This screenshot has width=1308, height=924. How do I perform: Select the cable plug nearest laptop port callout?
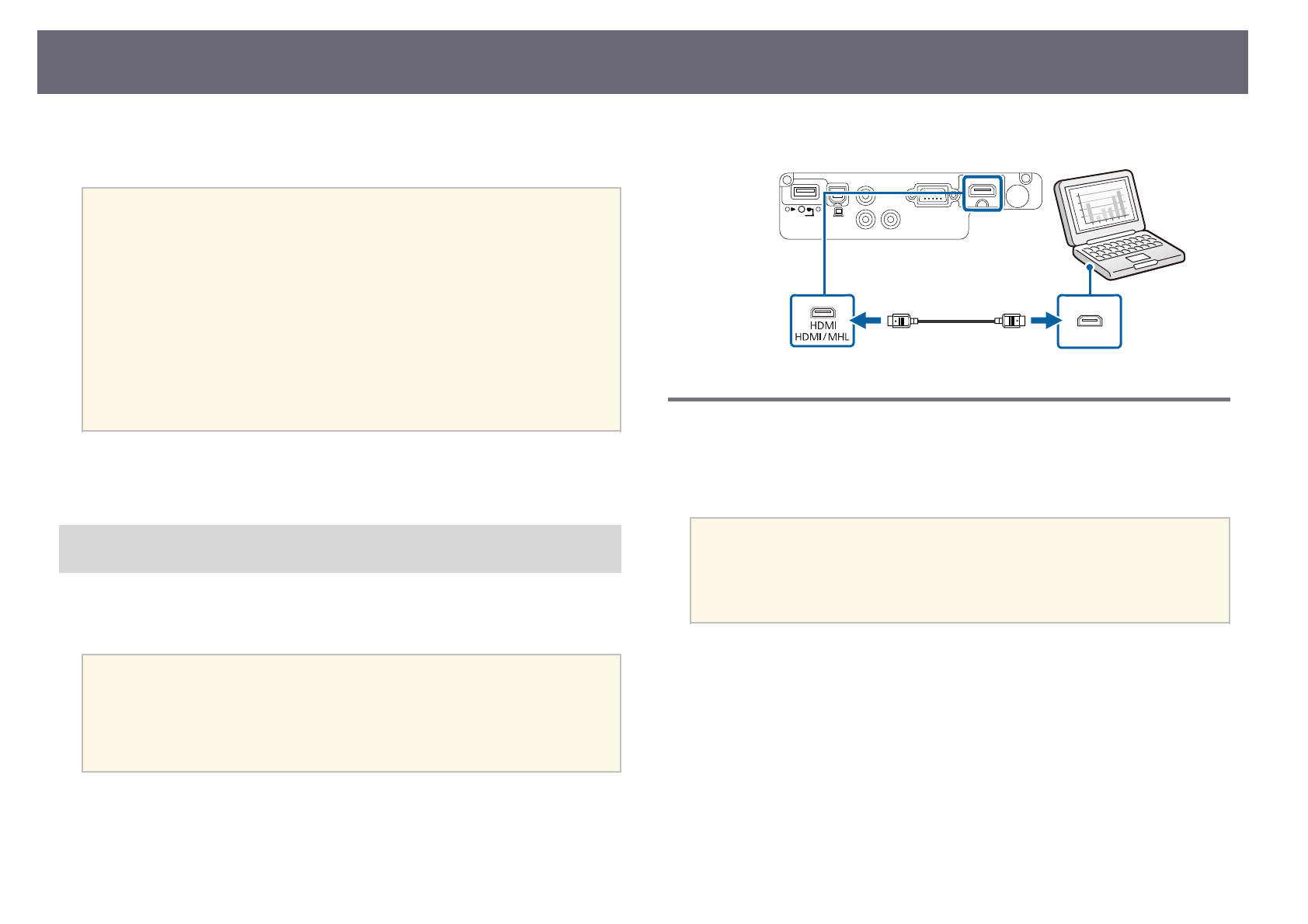tap(1011, 320)
